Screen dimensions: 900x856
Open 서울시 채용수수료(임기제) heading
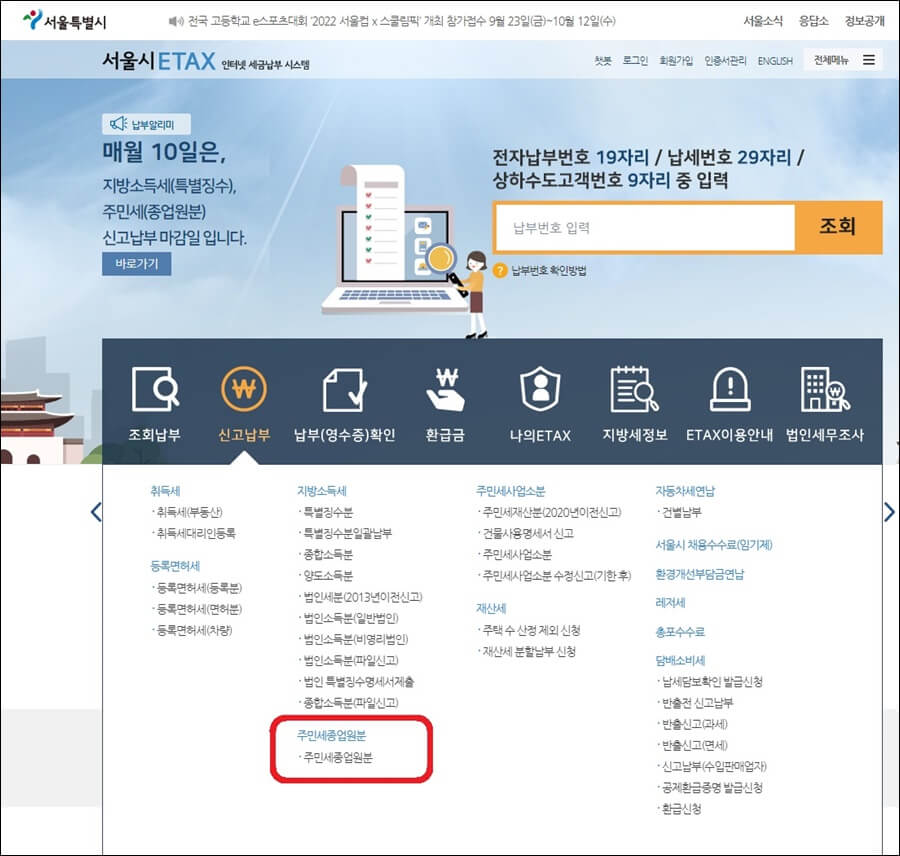point(714,545)
